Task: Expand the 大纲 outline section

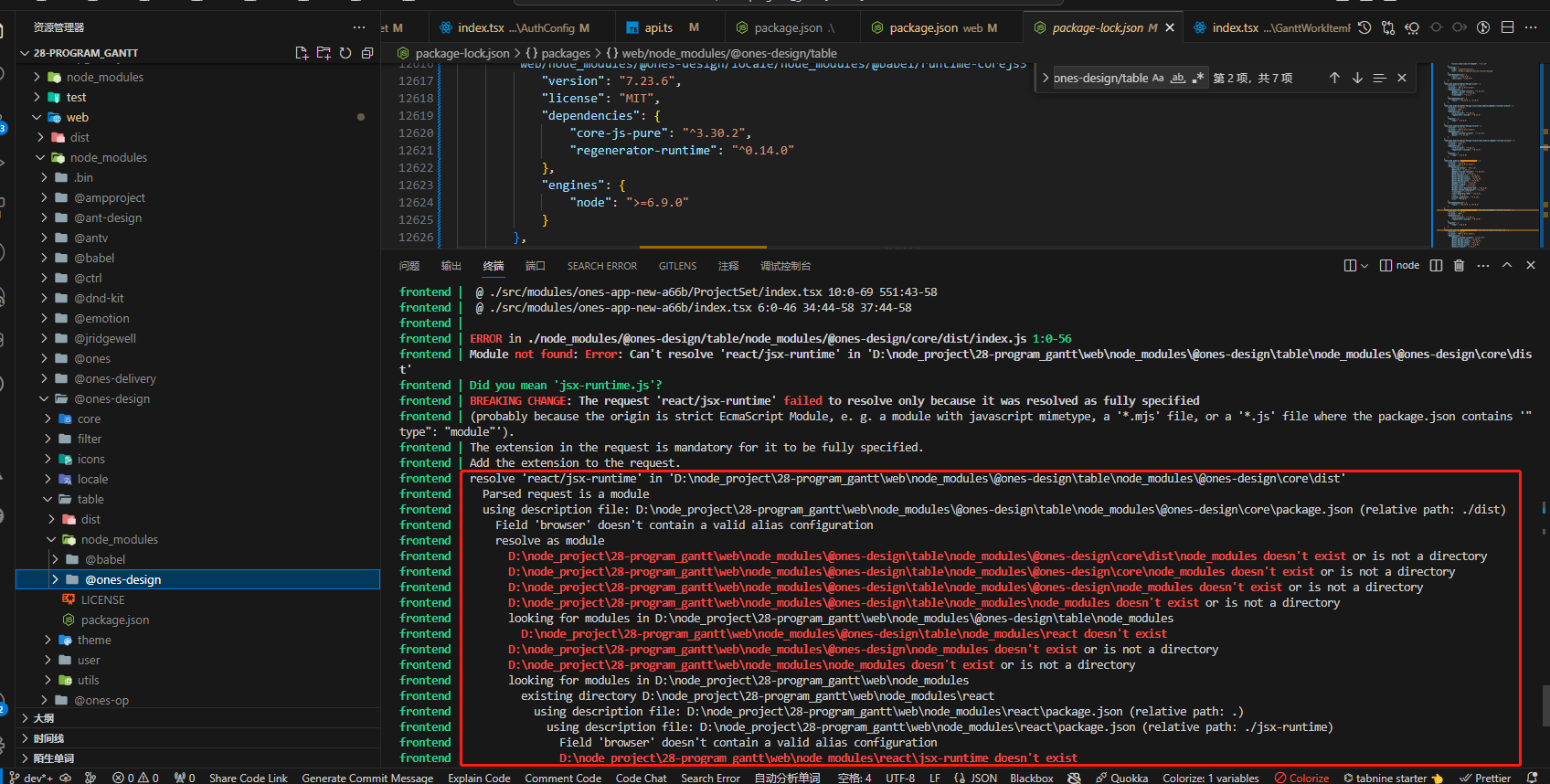Action: tap(198, 718)
